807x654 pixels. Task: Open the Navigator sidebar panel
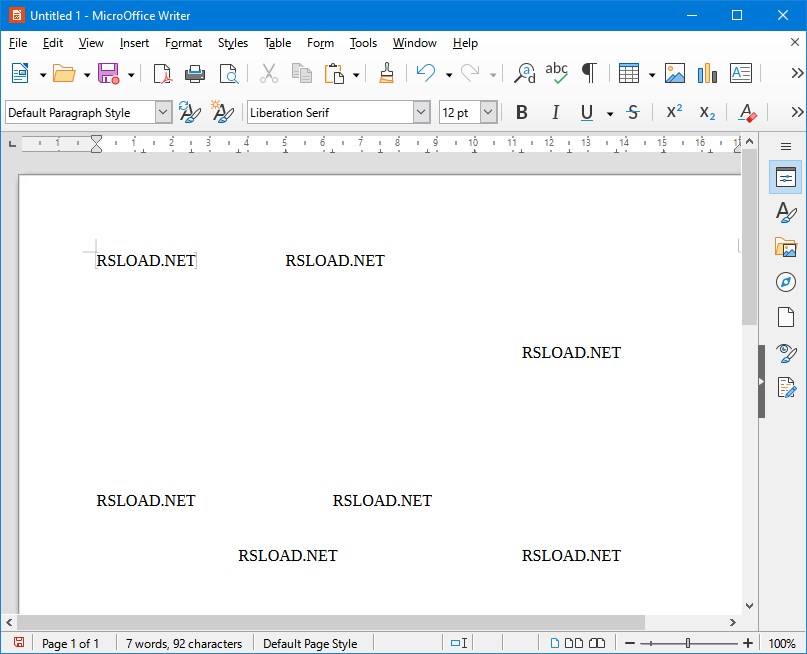(786, 282)
